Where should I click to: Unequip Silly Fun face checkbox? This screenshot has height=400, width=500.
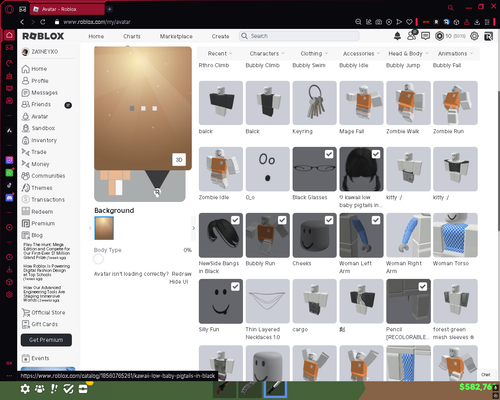235,286
